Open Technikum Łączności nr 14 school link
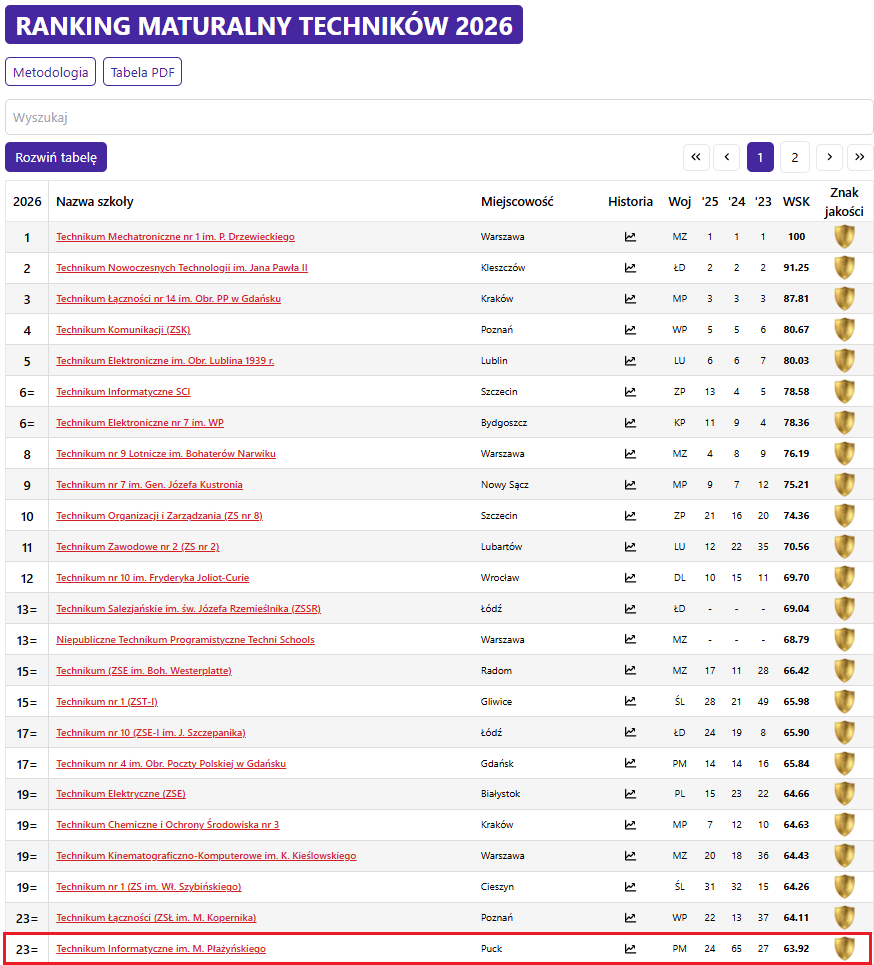This screenshot has height=965, width=874. 168,299
